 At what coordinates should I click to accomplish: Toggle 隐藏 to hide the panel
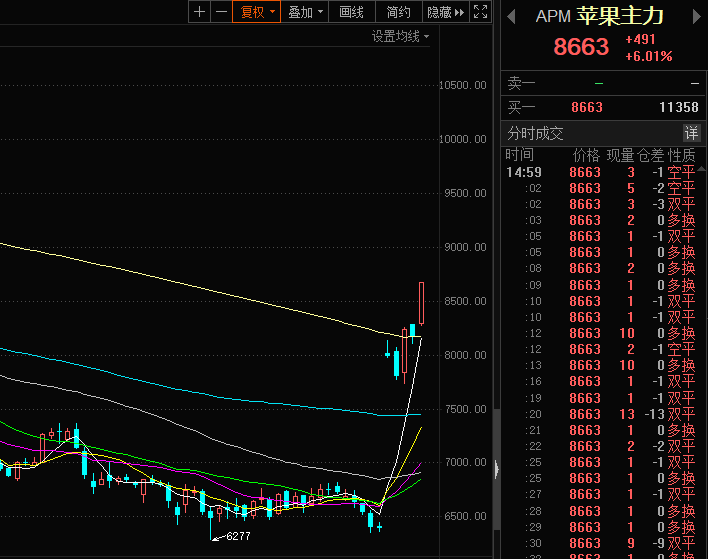point(446,12)
